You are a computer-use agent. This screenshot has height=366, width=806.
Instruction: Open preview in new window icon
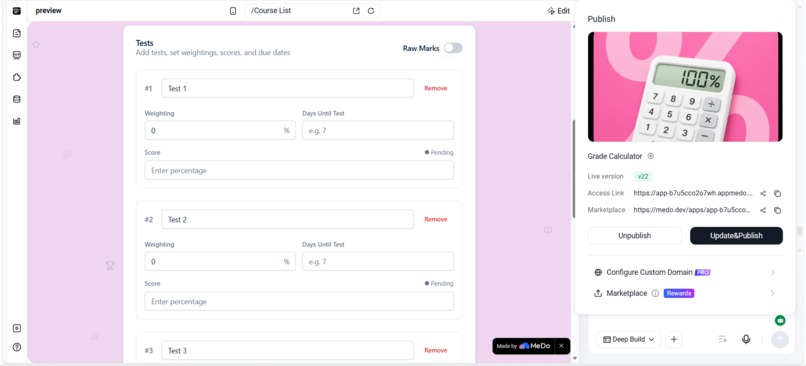[356, 11]
